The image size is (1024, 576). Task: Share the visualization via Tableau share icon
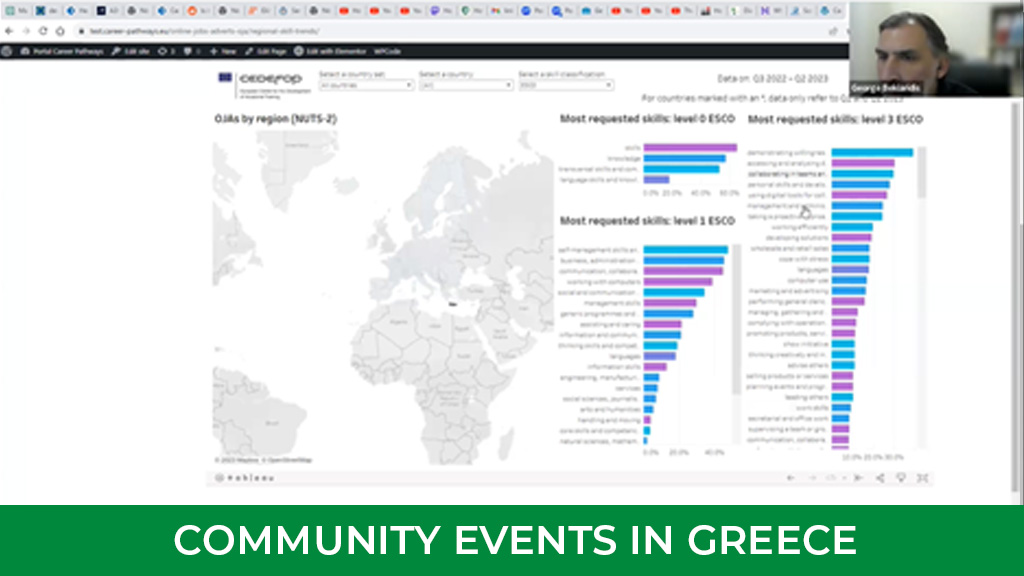pos(880,478)
